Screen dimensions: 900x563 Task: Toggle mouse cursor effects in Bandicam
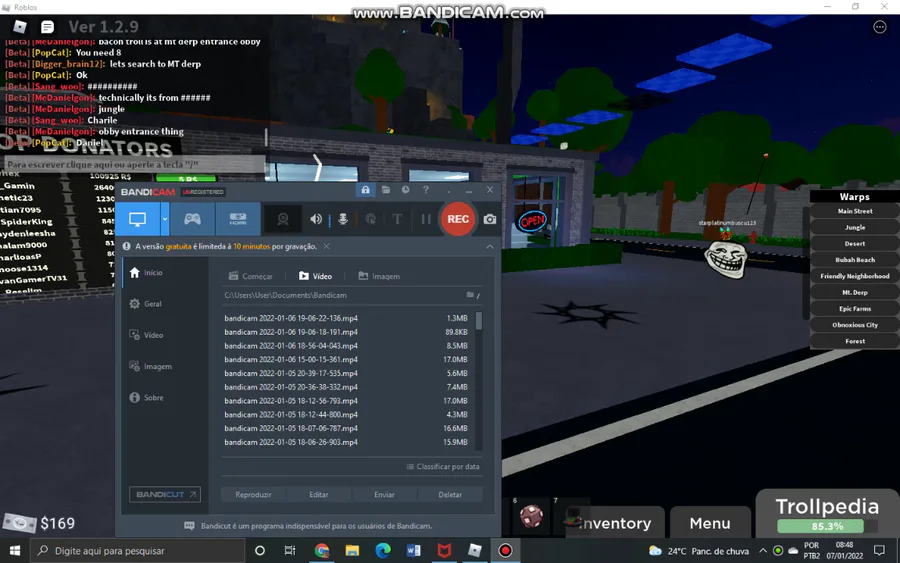click(x=370, y=219)
